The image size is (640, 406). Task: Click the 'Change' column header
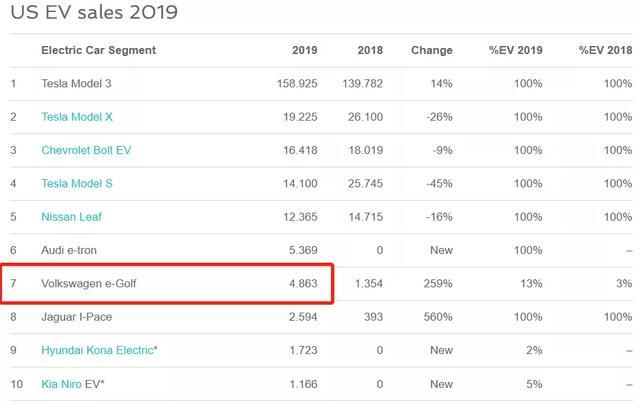coord(432,50)
